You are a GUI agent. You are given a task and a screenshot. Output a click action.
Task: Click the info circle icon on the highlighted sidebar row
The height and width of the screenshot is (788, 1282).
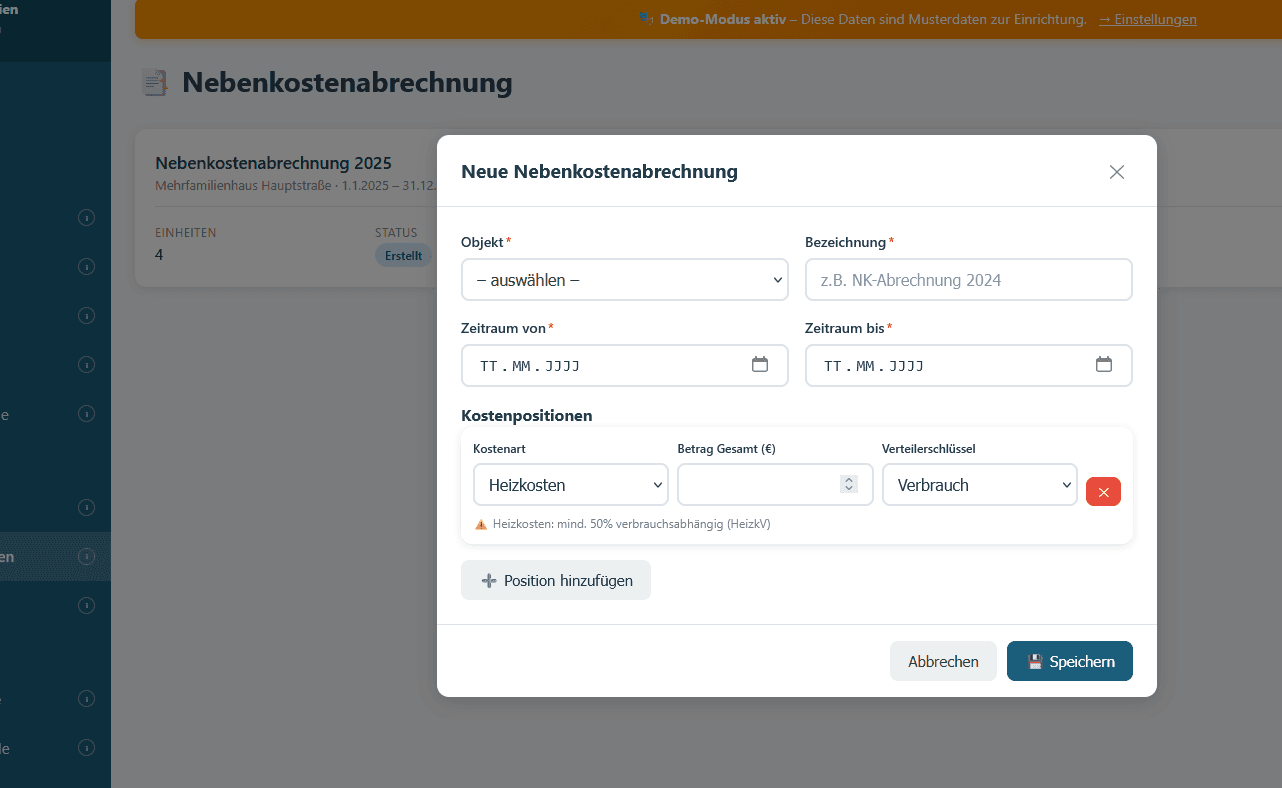87,556
